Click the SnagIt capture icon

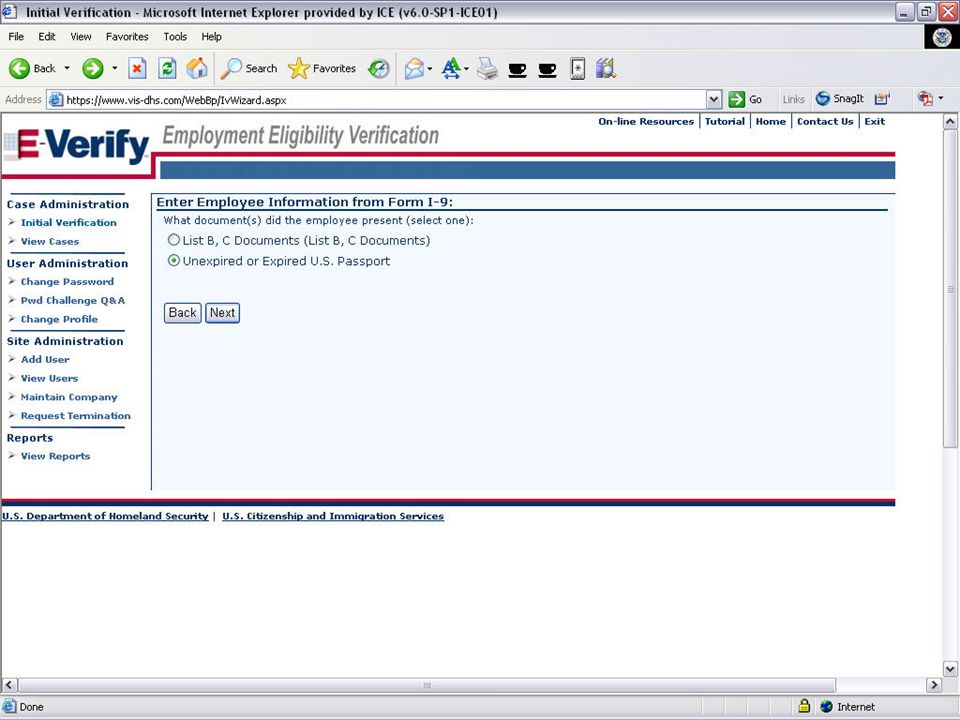[823, 99]
